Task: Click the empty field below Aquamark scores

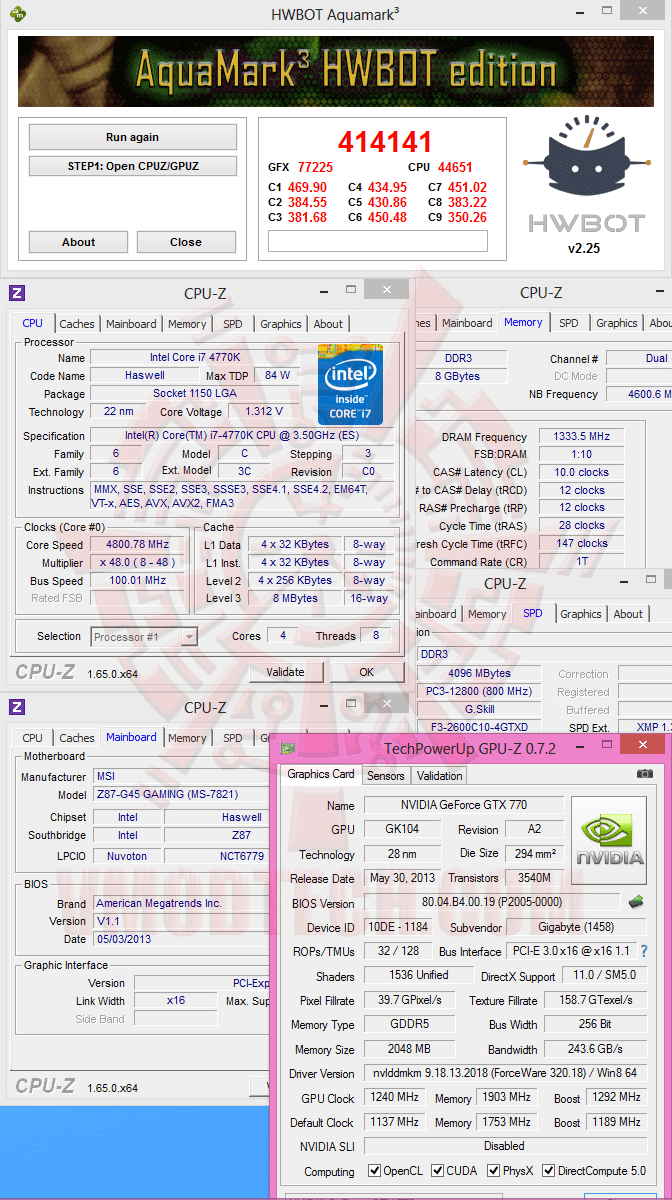Action: coord(378,241)
